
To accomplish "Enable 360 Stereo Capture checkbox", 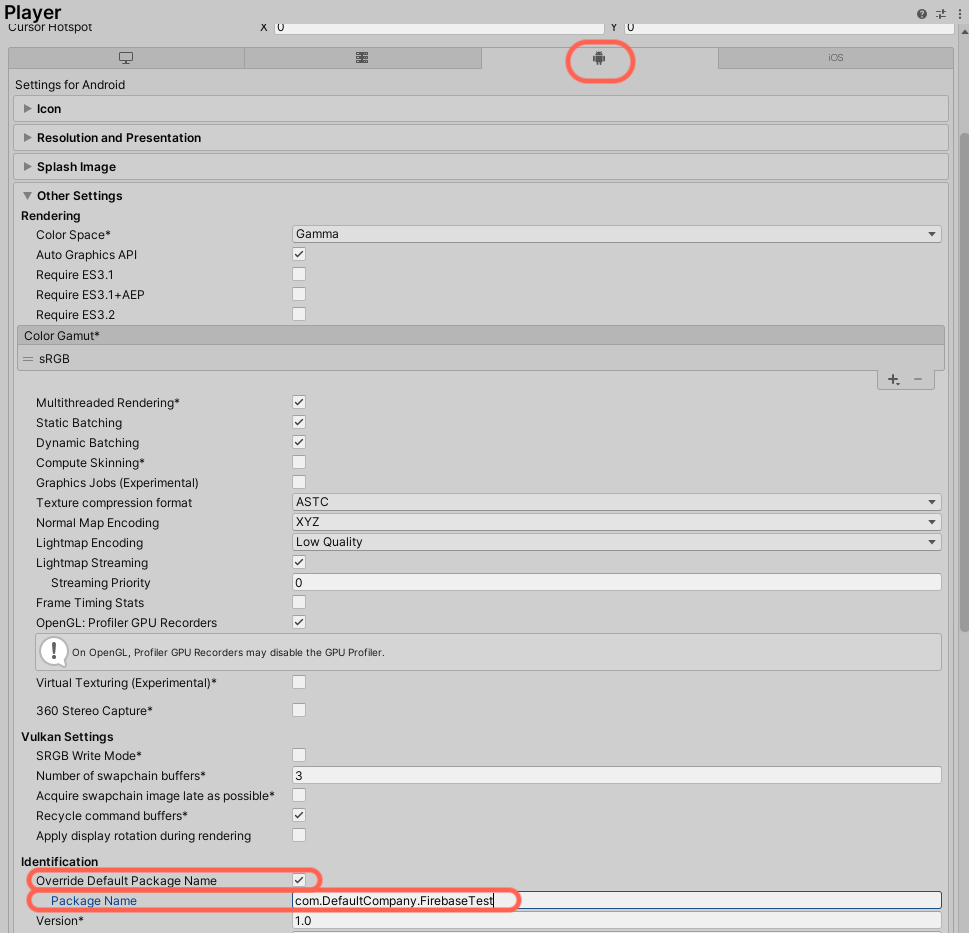I will [299, 710].
